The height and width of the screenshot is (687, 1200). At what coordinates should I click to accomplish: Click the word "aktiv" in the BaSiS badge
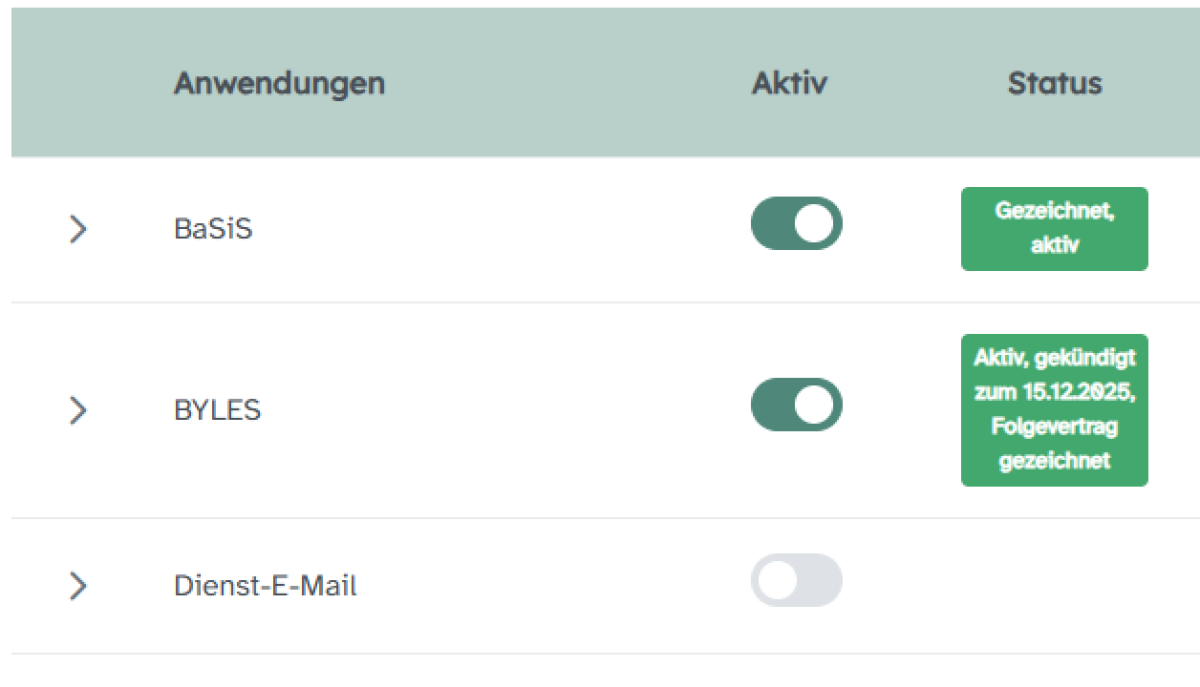[1054, 245]
